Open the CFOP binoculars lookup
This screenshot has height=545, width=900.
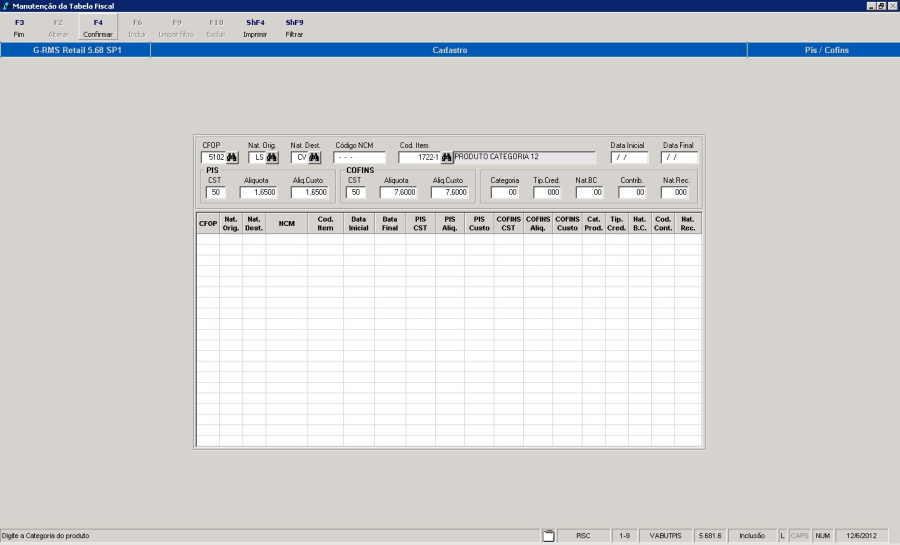pyautogui.click(x=231, y=157)
